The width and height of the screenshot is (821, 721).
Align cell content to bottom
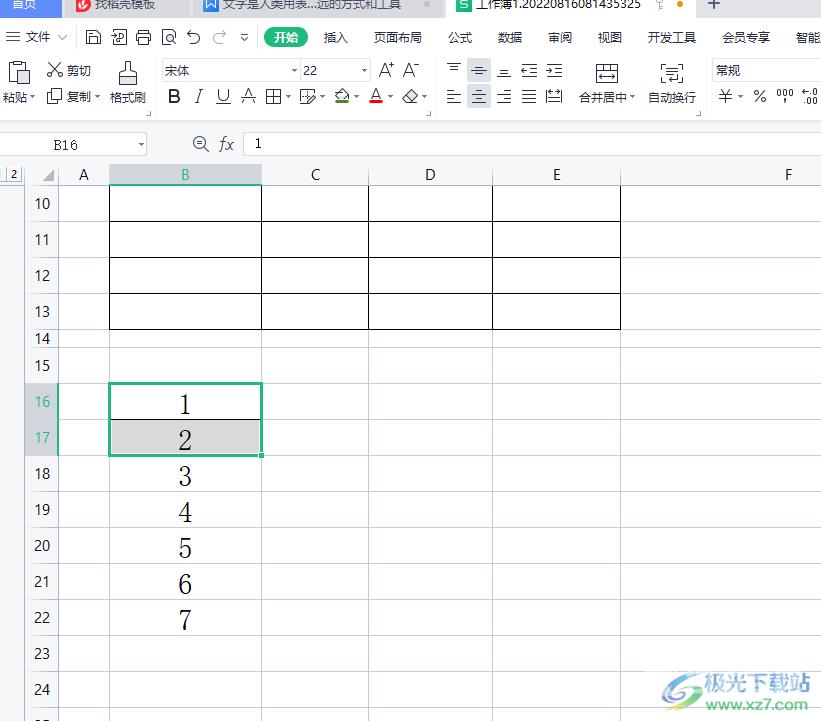coord(504,70)
